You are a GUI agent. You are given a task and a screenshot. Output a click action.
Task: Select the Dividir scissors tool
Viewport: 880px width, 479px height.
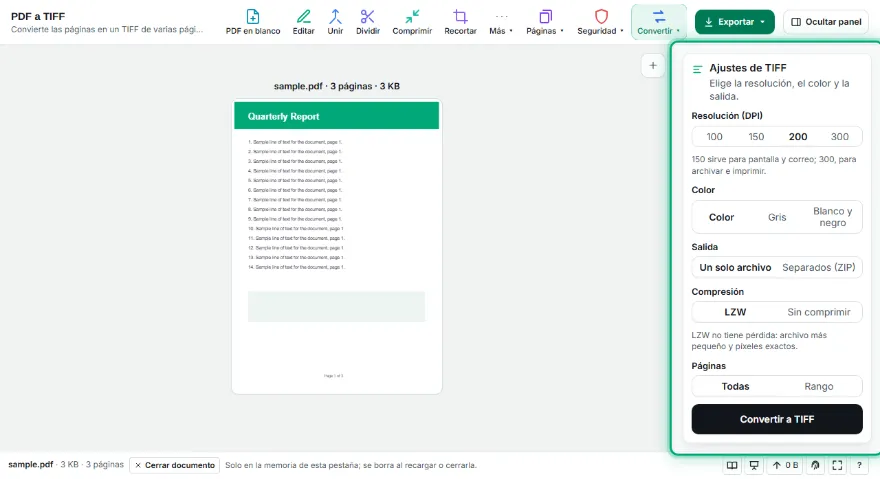pos(368,22)
